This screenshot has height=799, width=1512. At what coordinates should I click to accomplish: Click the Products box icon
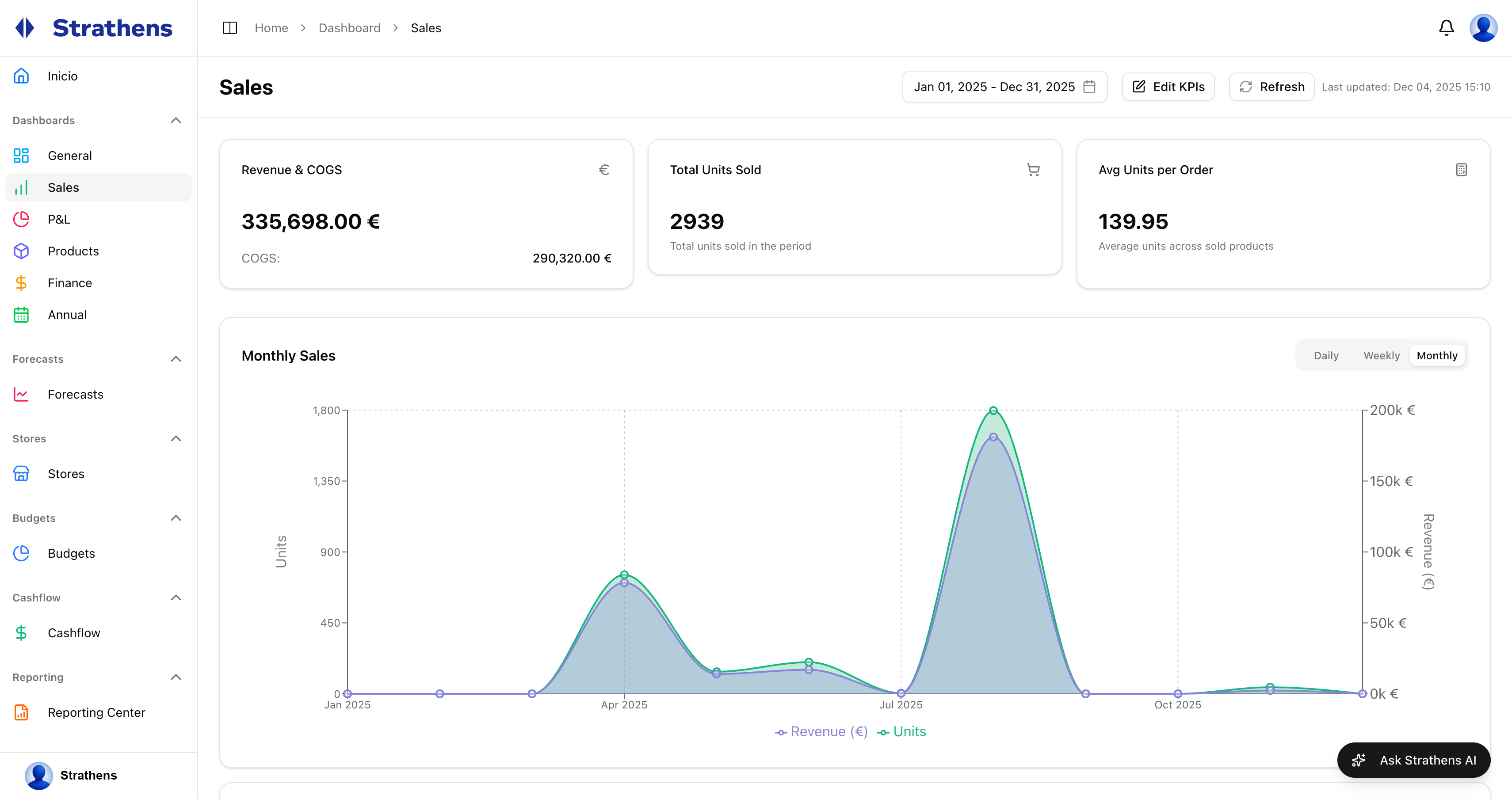[21, 251]
